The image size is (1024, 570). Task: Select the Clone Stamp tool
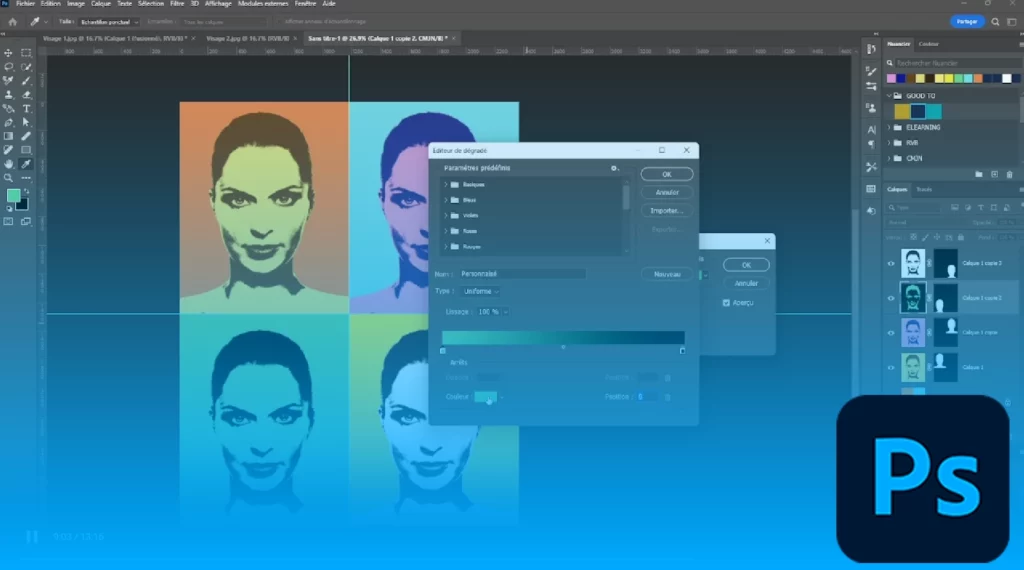coord(8,95)
